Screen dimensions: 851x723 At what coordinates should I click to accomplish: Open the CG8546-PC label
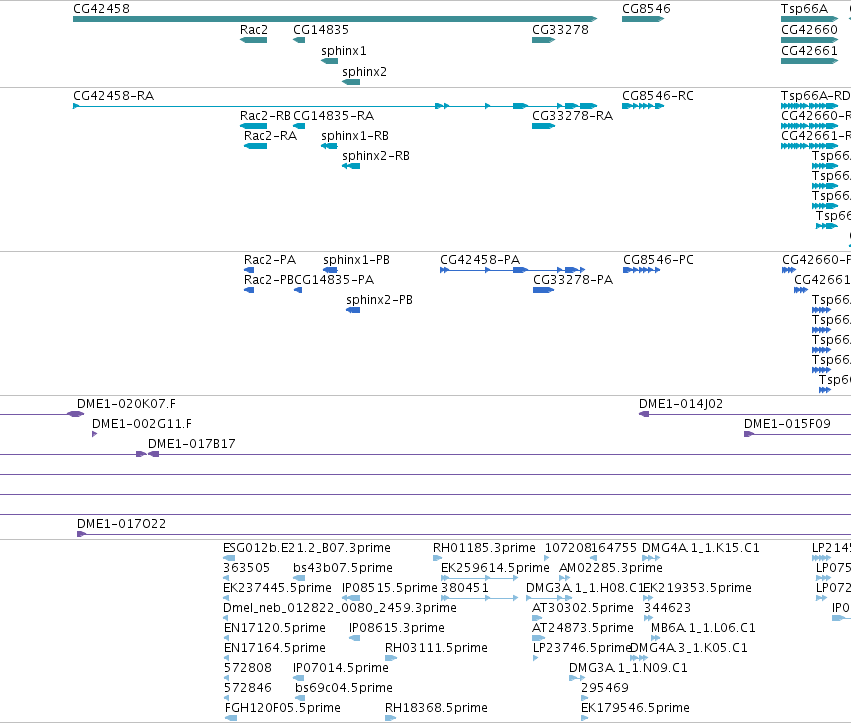[658, 260]
